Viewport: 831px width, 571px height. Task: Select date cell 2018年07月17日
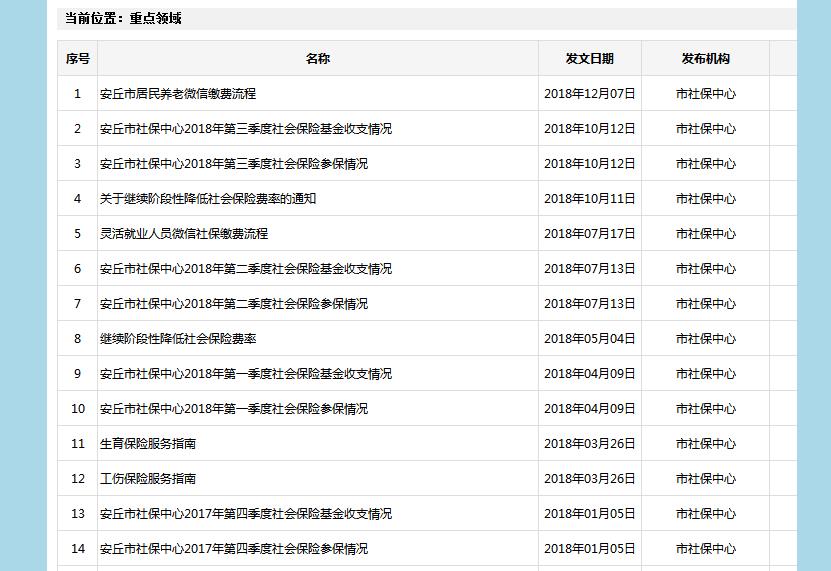click(x=589, y=234)
